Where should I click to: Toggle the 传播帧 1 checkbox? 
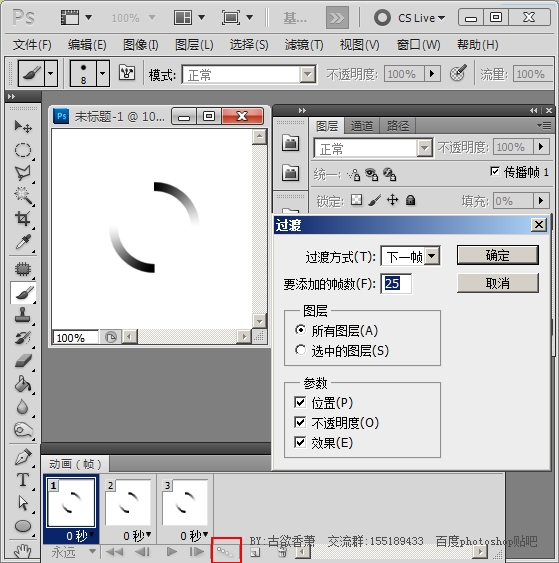click(x=495, y=171)
